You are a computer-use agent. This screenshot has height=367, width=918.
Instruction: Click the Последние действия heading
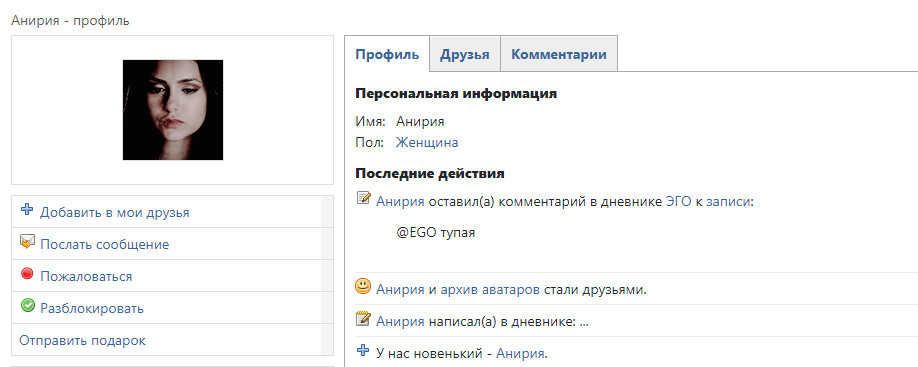[430, 174]
